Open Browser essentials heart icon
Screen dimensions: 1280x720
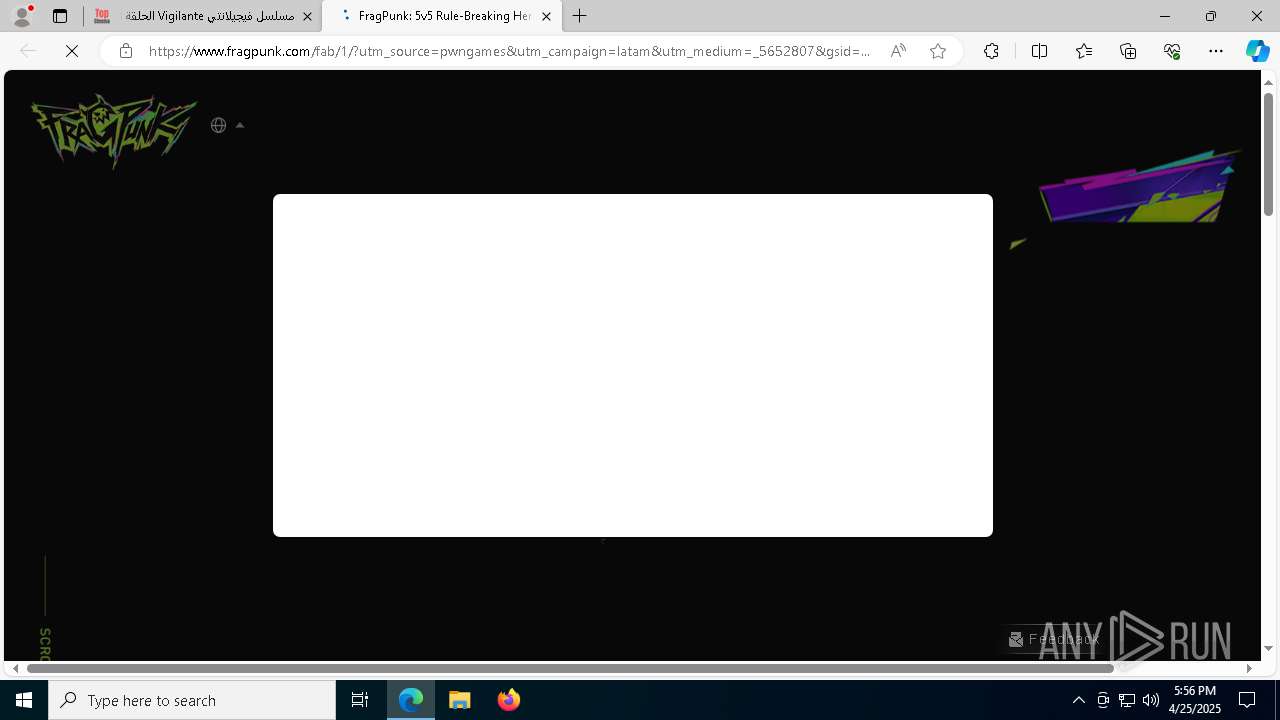click(1172, 51)
